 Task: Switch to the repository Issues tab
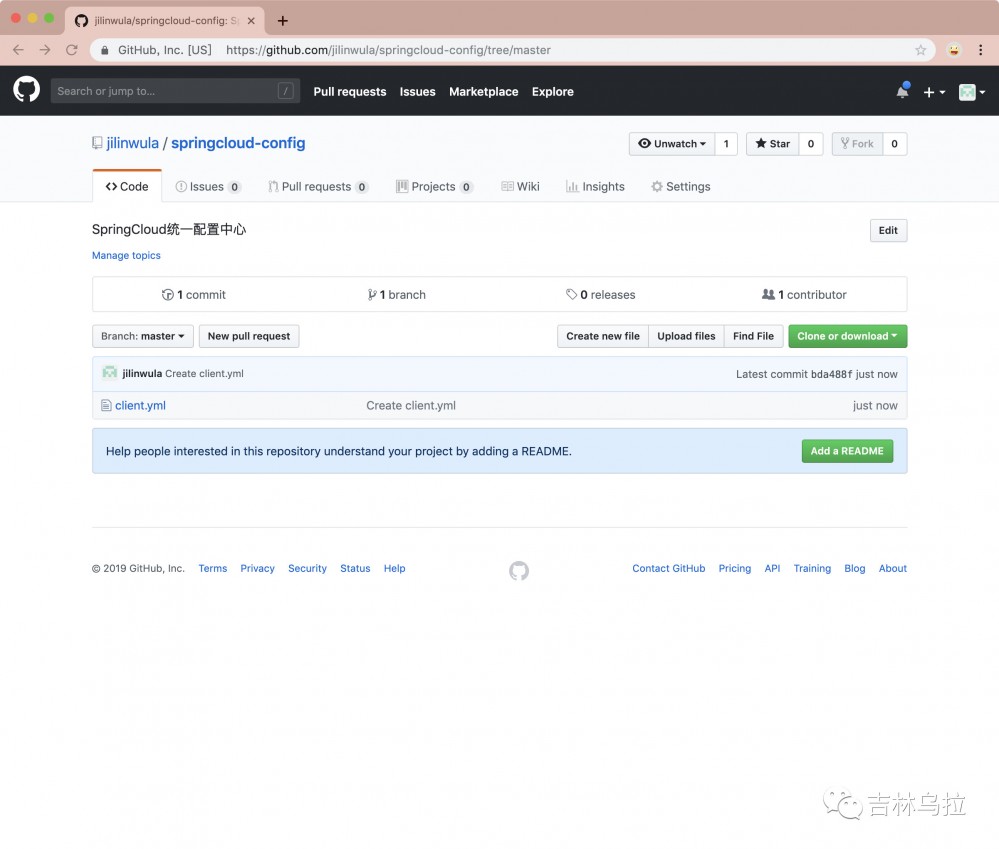(208, 187)
